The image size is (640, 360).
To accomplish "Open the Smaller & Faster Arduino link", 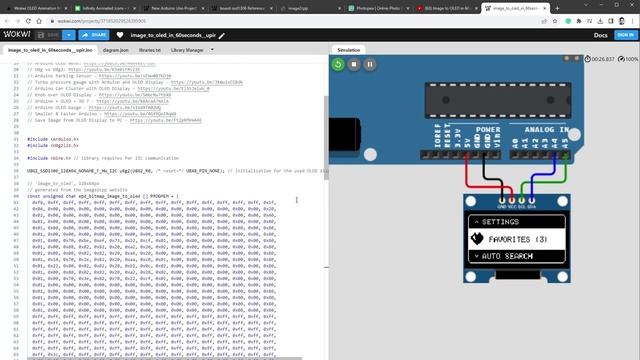I will [x=140, y=114].
